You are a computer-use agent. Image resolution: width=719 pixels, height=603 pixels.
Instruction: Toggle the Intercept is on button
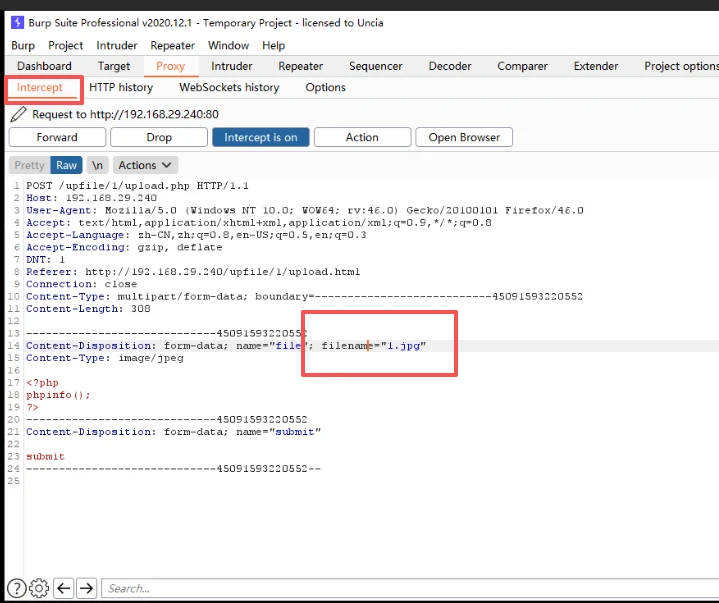(260, 137)
